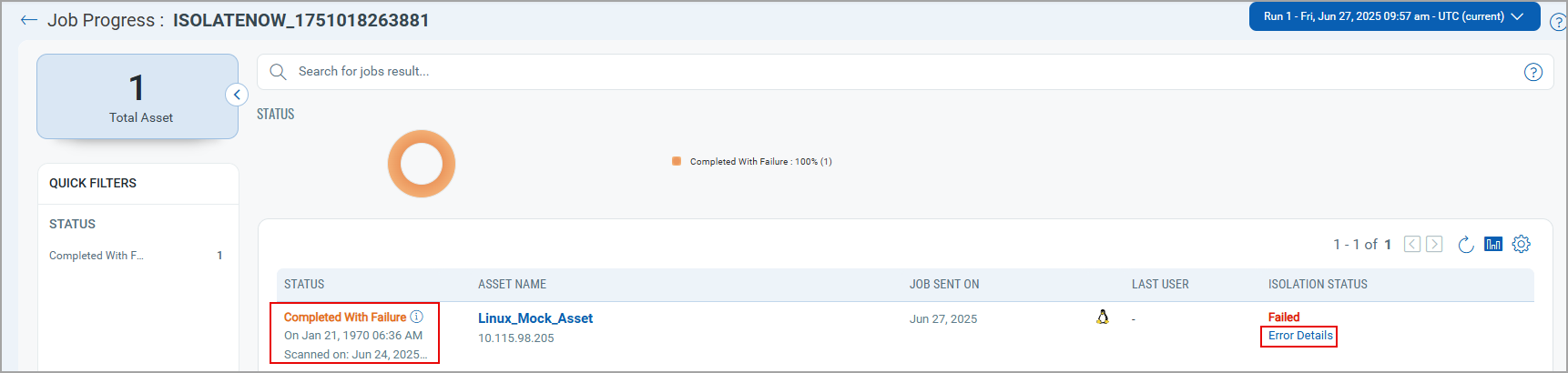
Task: Open the Error Details link
Action: [x=1300, y=336]
